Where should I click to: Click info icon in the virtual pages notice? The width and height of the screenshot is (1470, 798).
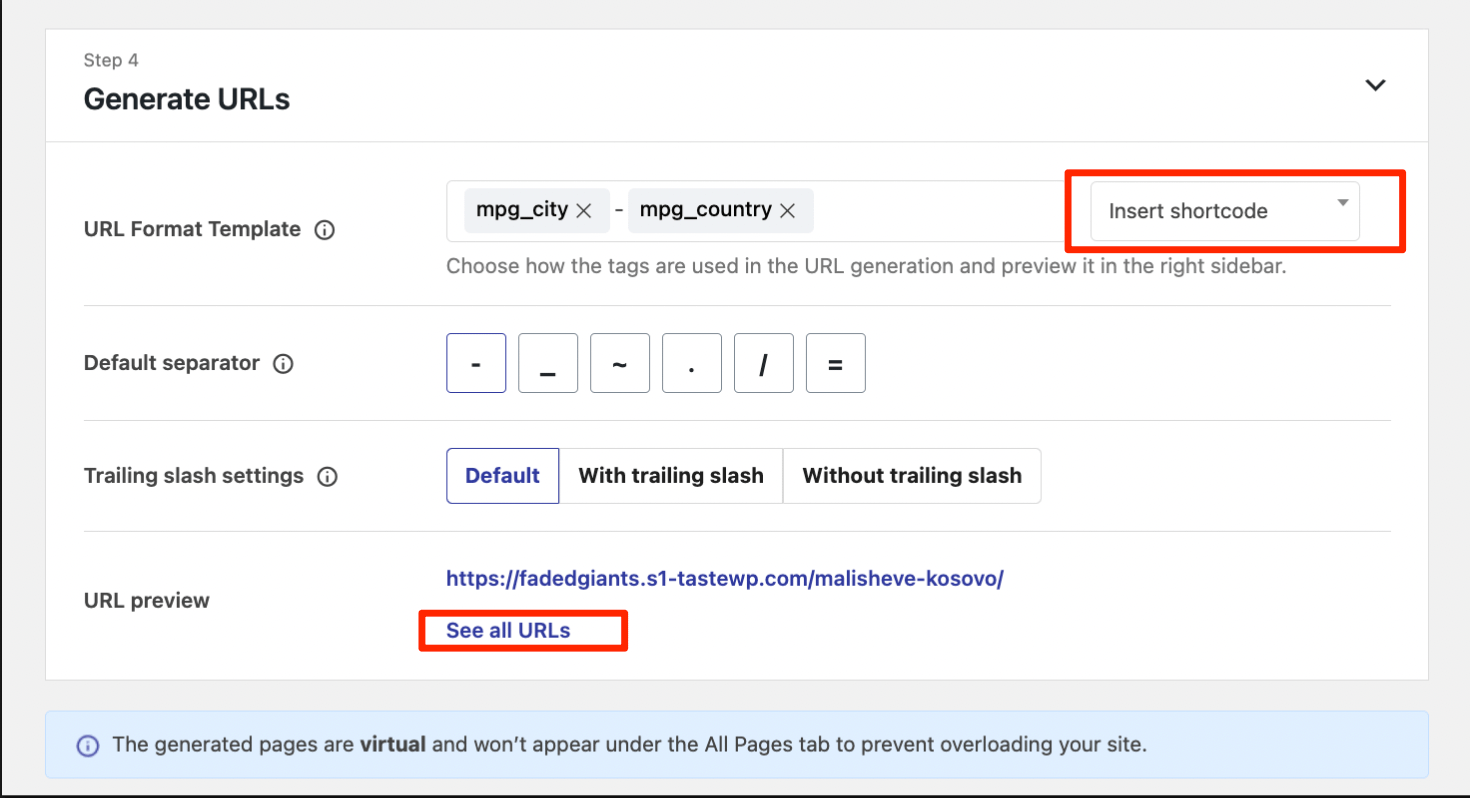coord(88,746)
